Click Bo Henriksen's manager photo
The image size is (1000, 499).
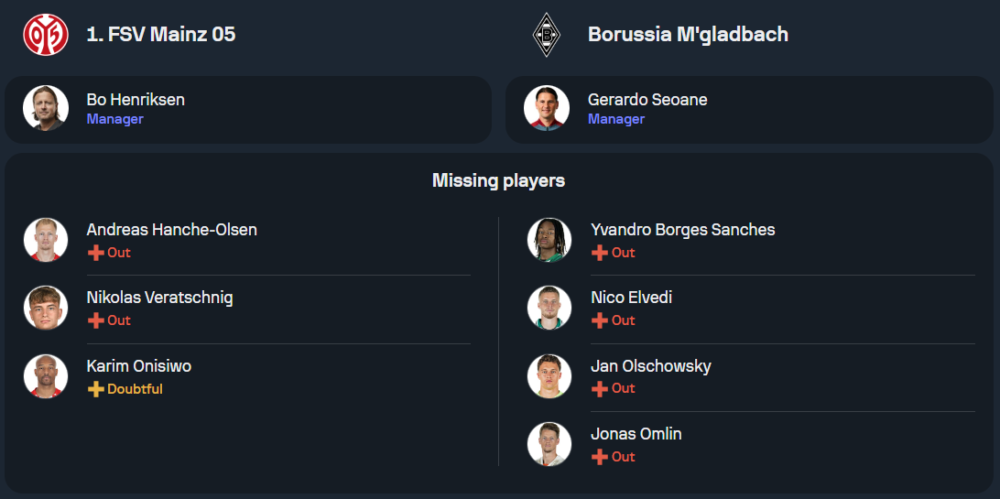pyautogui.click(x=46, y=108)
